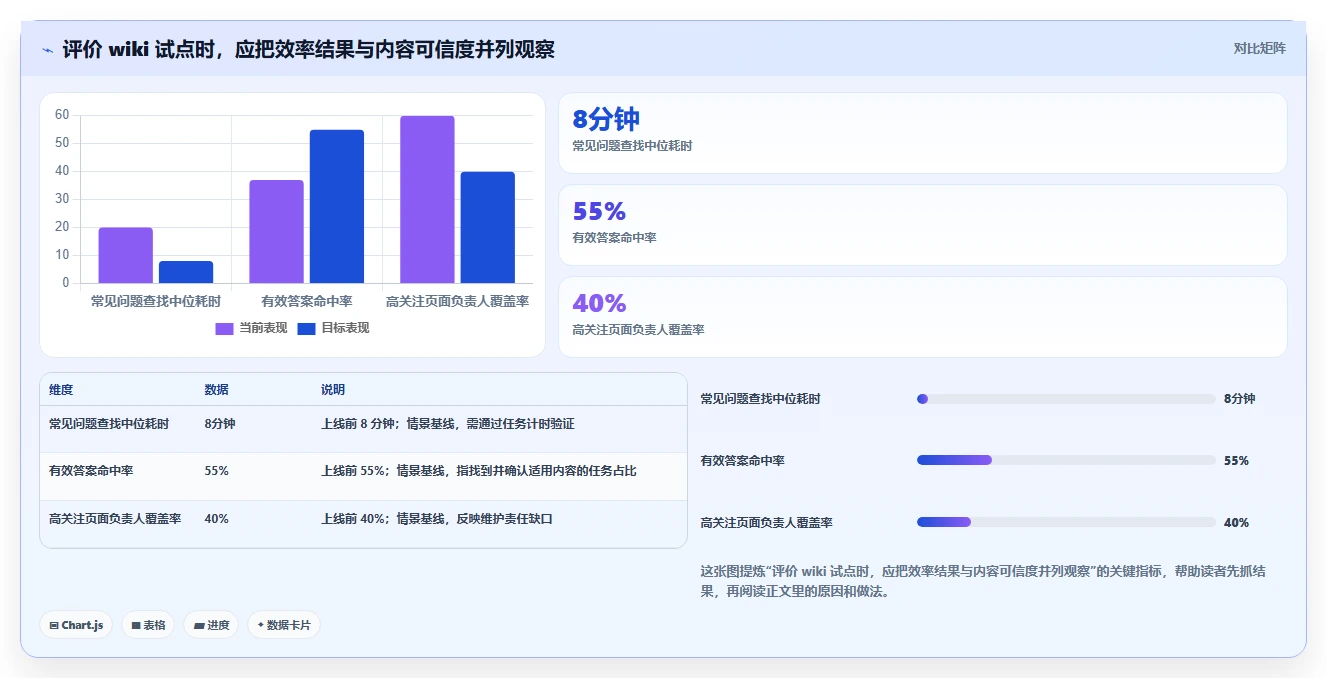Click the 8分钟 value beside progress bar
This screenshot has width=1327, height=678.
click(1240, 399)
